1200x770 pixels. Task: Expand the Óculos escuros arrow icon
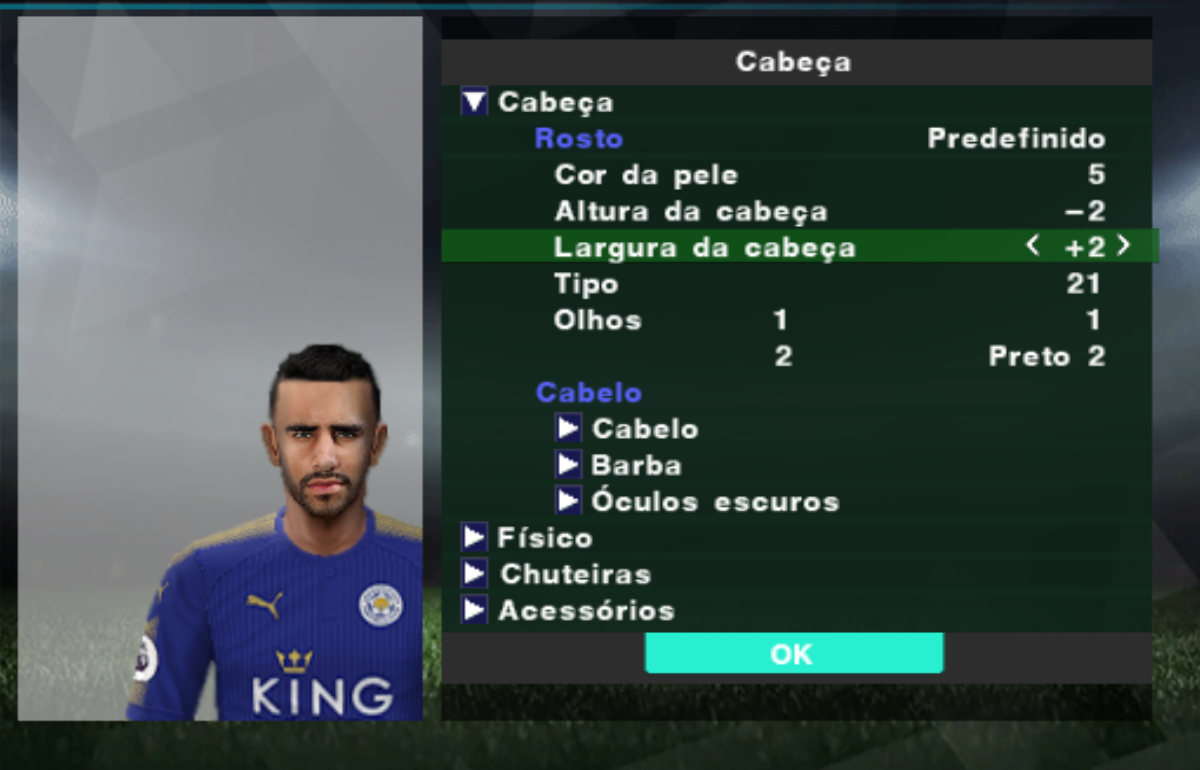click(568, 501)
